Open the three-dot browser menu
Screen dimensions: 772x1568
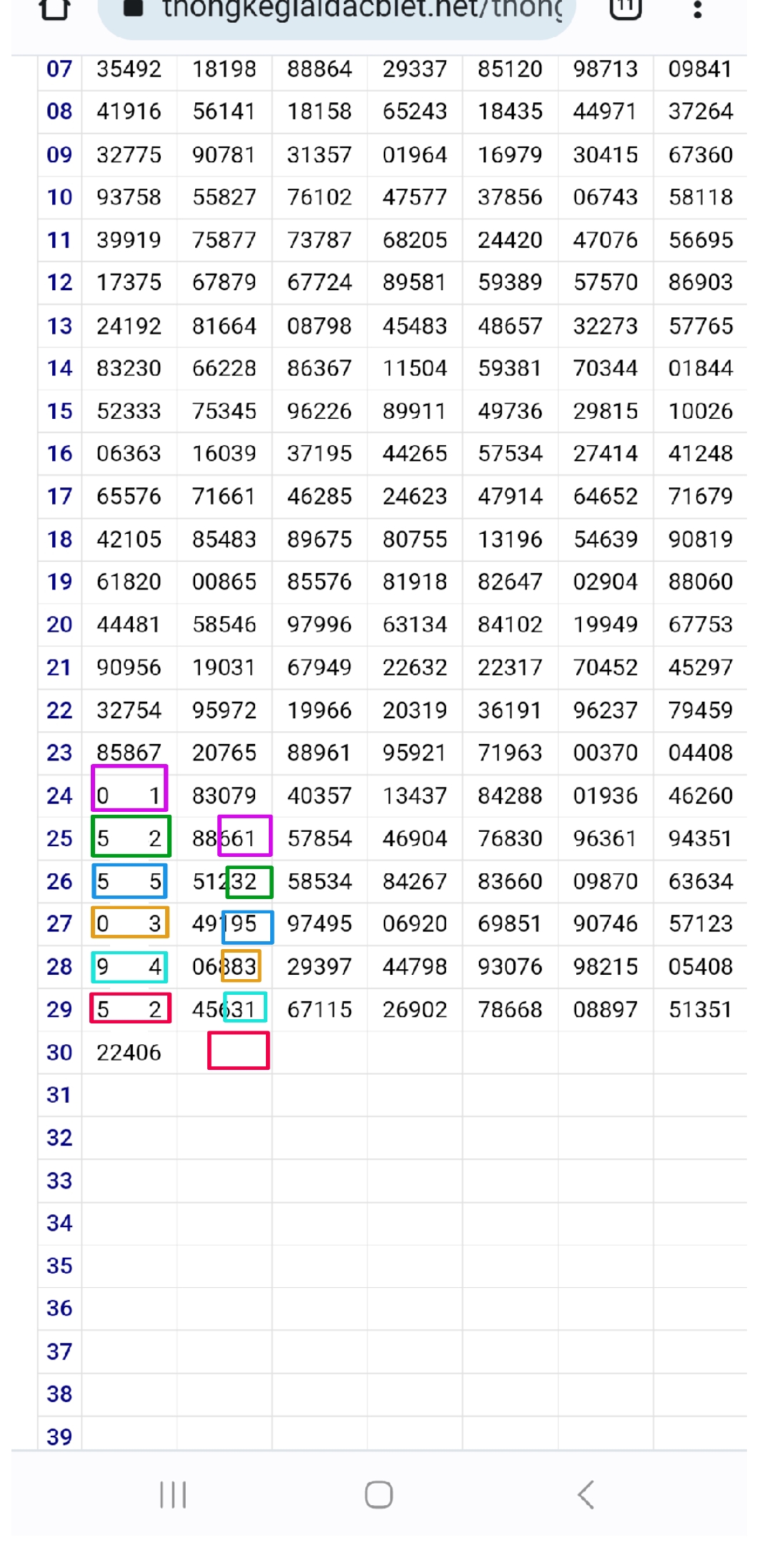pos(698,9)
